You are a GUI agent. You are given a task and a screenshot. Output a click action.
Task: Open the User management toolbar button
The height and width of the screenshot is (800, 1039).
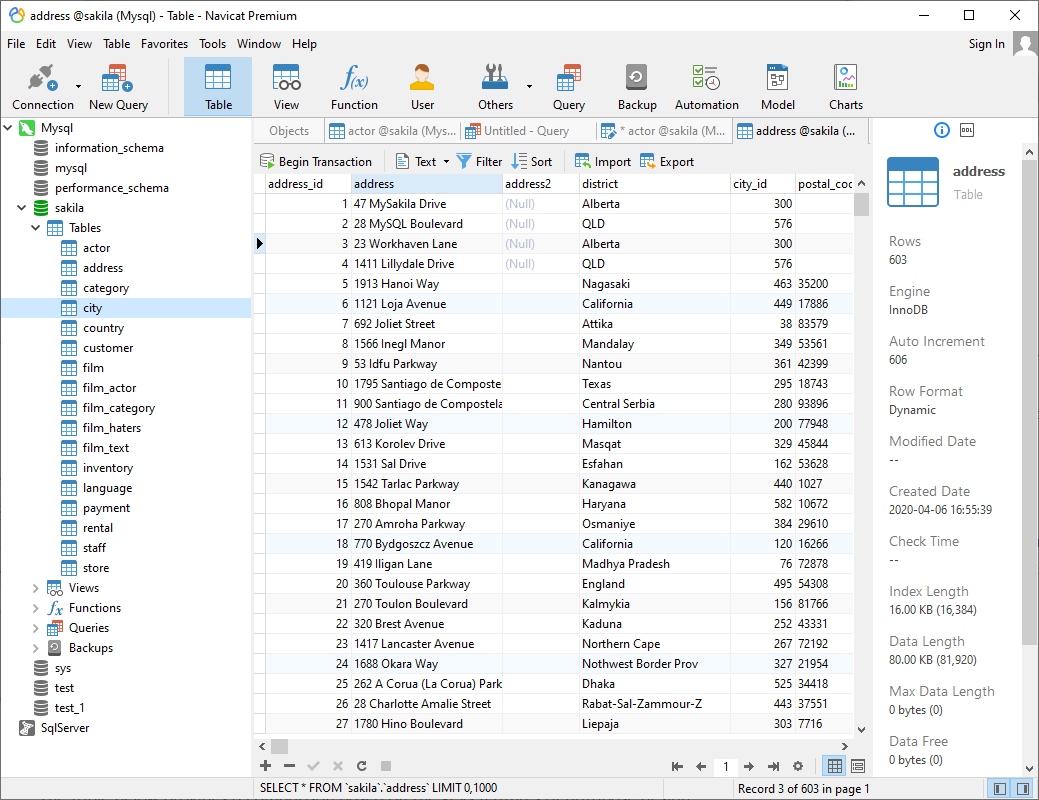pos(422,87)
